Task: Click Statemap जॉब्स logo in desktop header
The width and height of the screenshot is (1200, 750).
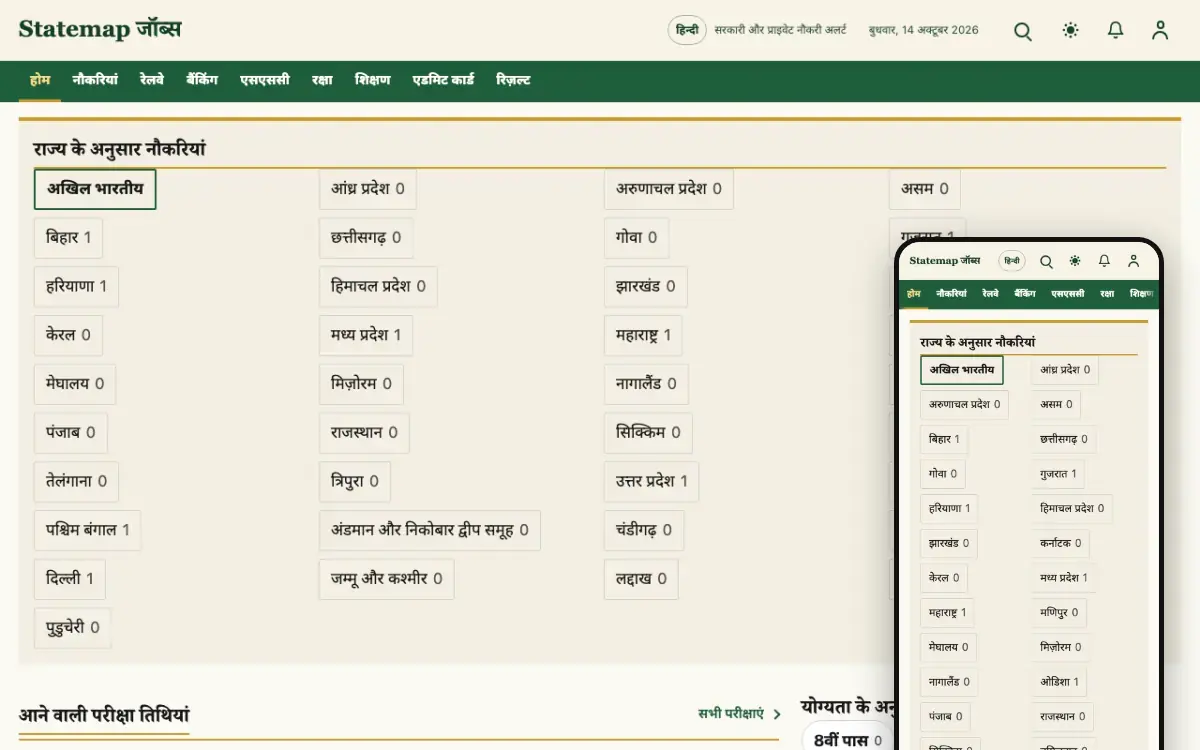Action: click(100, 29)
